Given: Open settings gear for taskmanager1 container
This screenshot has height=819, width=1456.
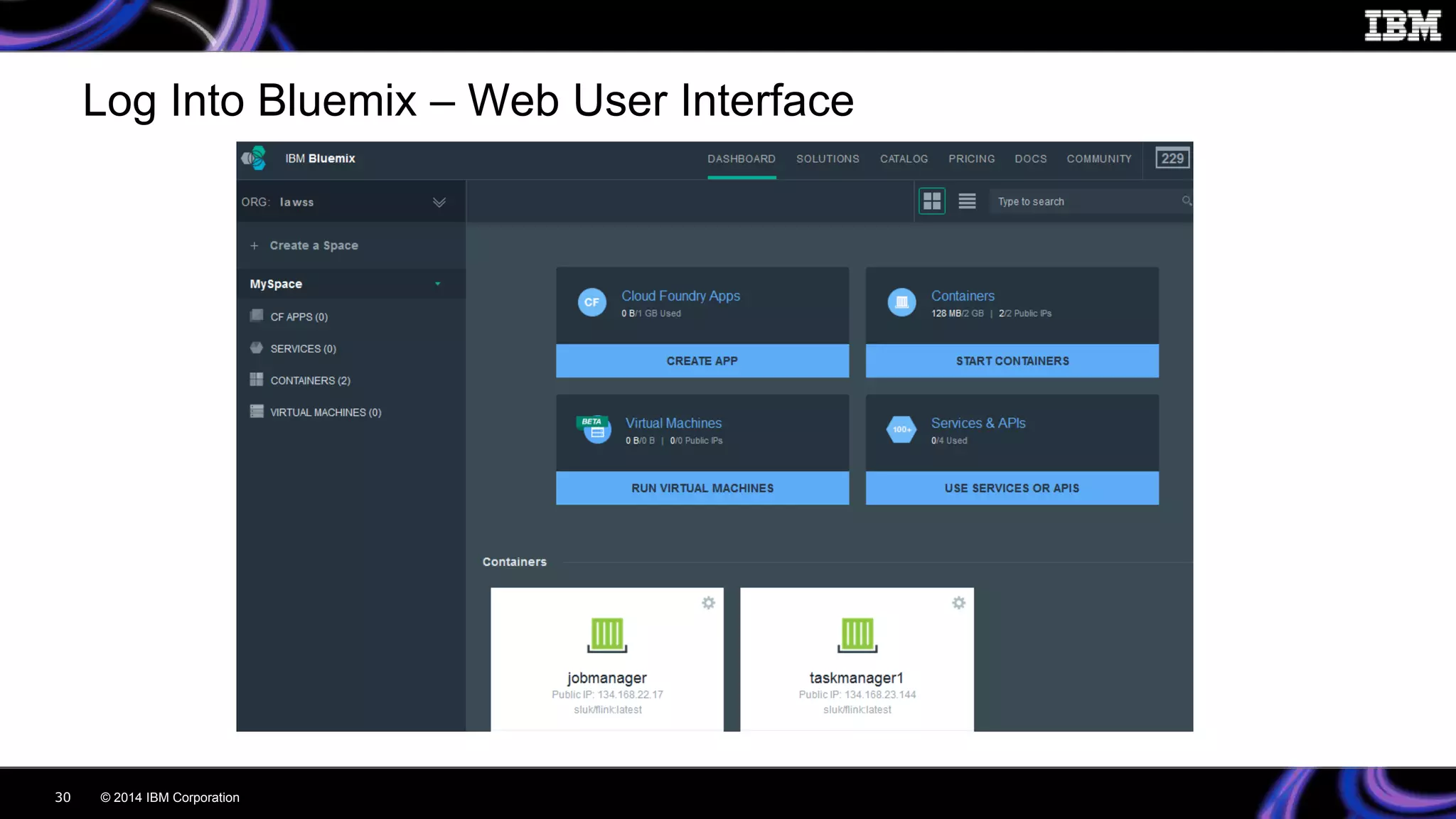Looking at the screenshot, I should coord(959,603).
